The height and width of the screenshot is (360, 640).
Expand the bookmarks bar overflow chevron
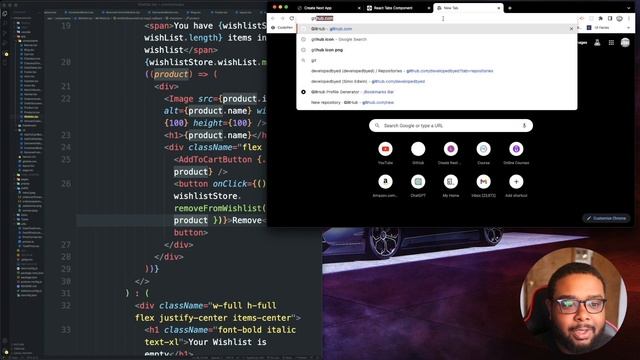click(629, 28)
